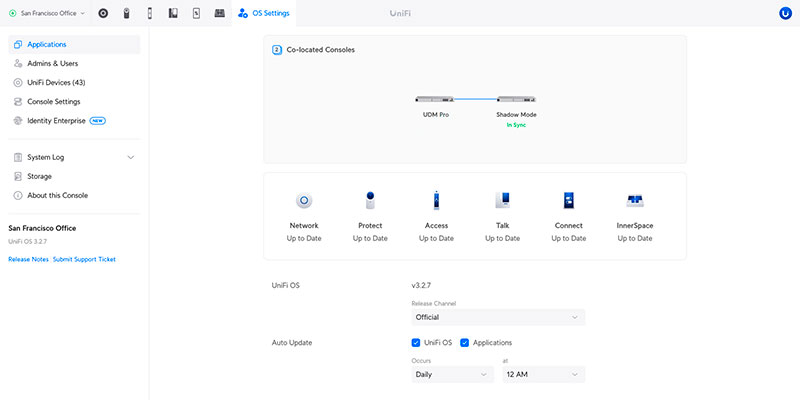Select the OS Settings tab
The width and height of the screenshot is (800, 400).
(264, 13)
